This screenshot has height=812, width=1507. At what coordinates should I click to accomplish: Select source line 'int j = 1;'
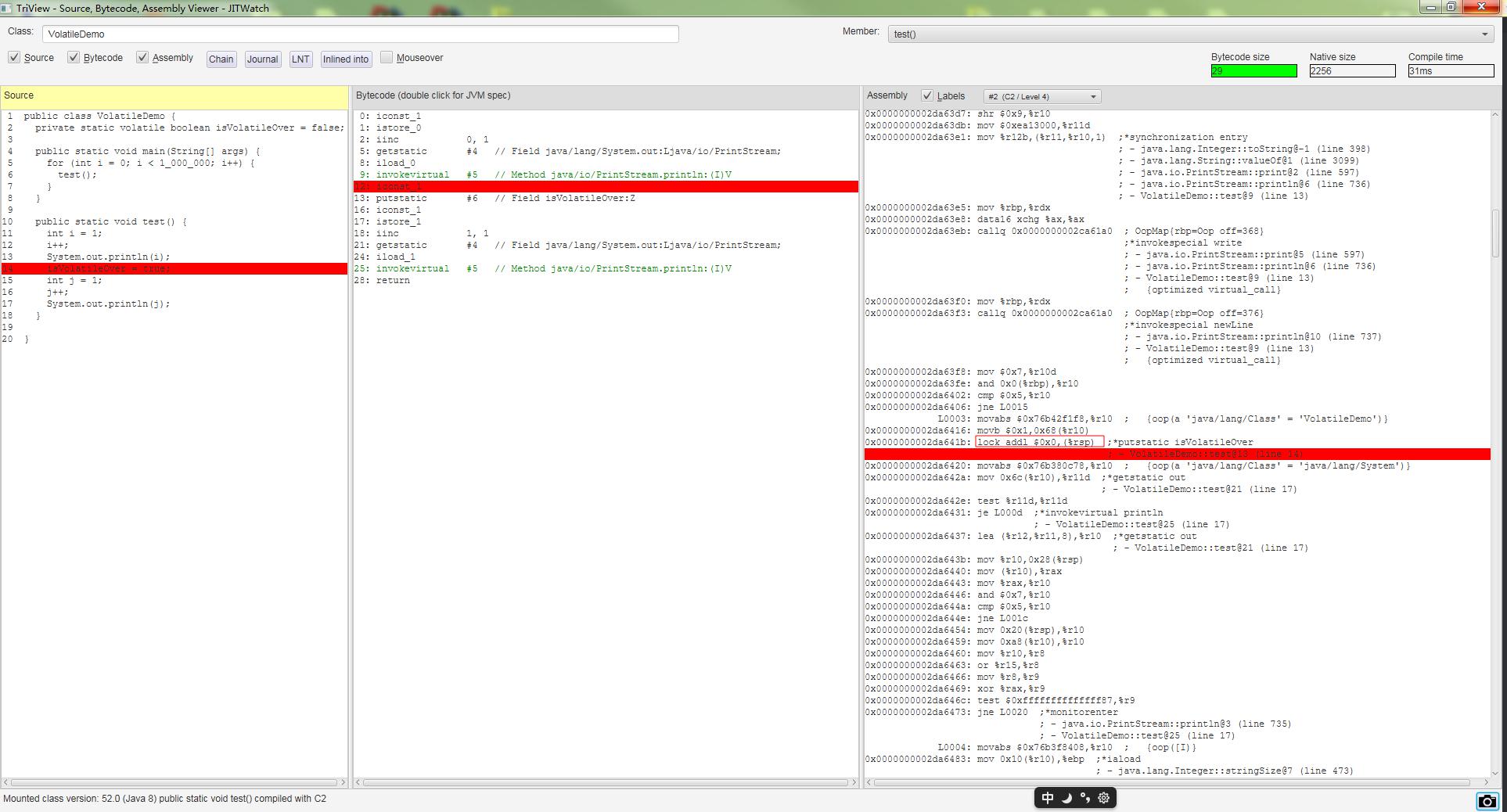click(x=74, y=280)
